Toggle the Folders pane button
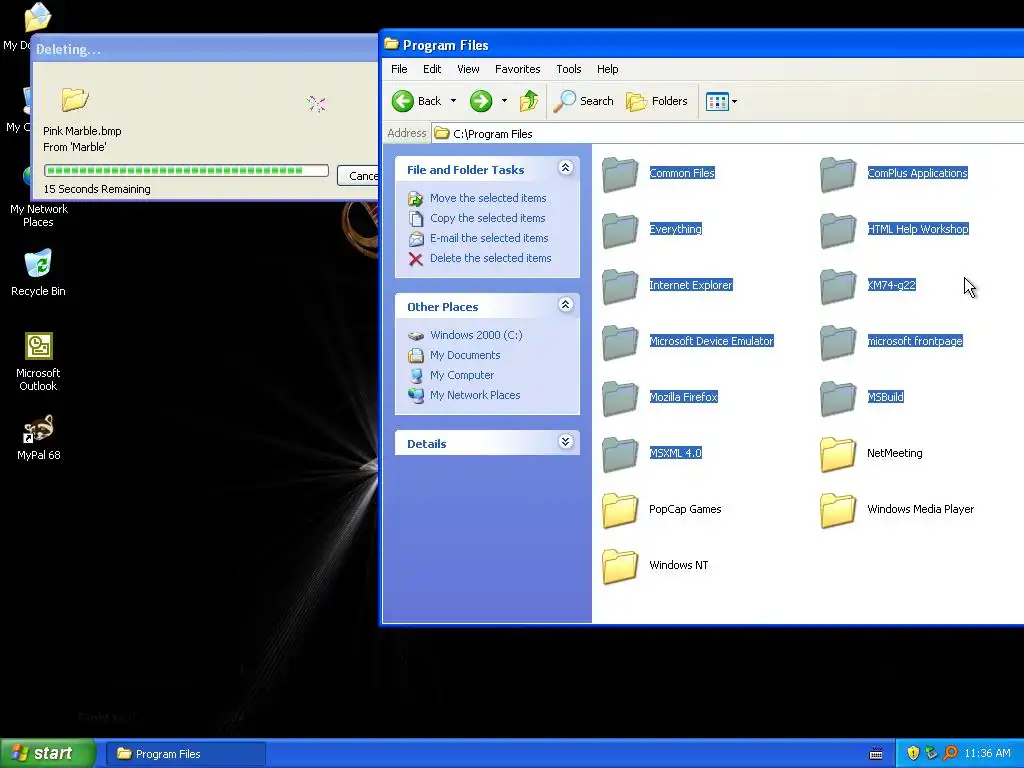Screen dimensions: 1024x768 (x=657, y=101)
